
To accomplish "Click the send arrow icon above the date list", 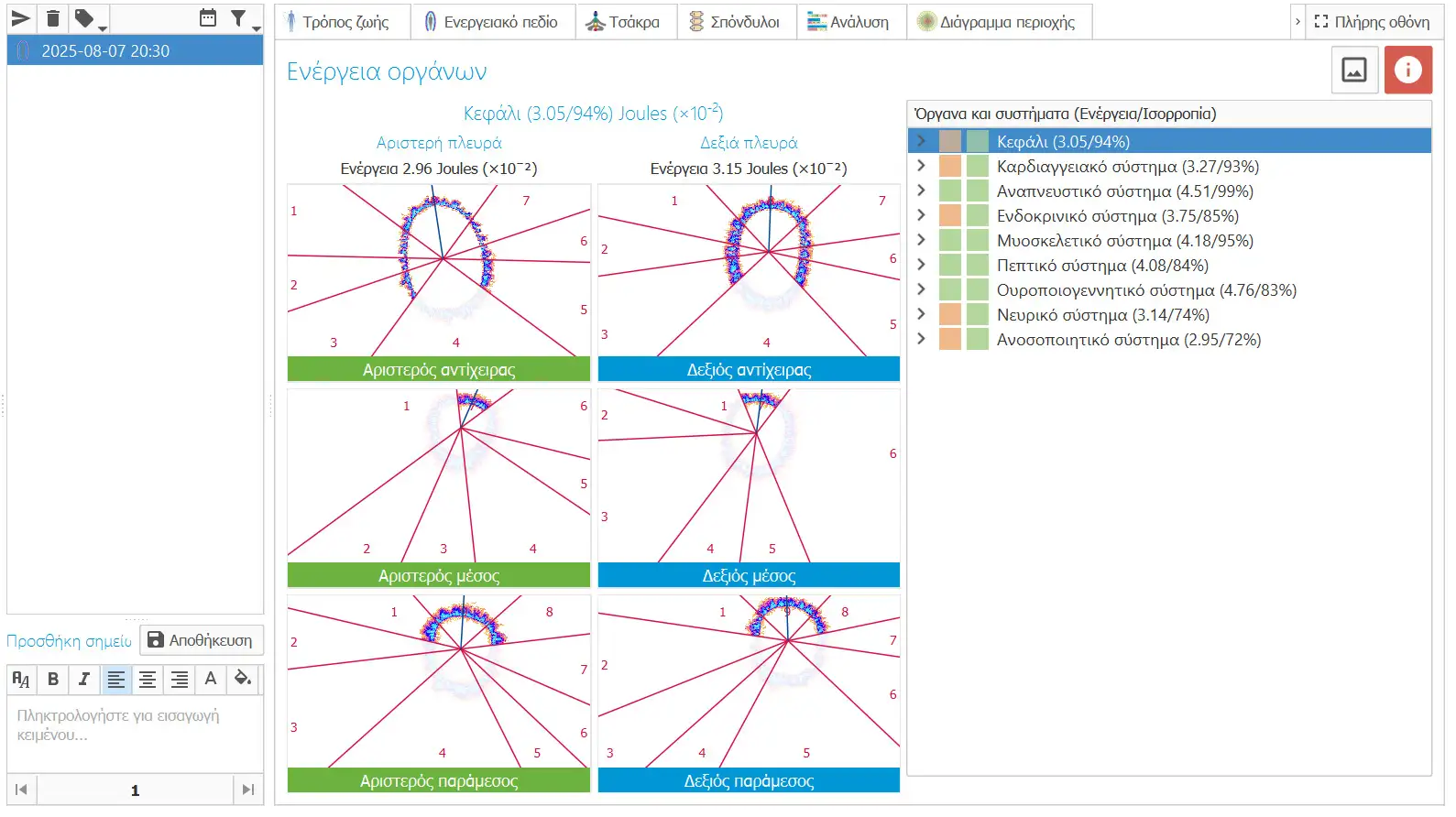I will (x=21, y=18).
